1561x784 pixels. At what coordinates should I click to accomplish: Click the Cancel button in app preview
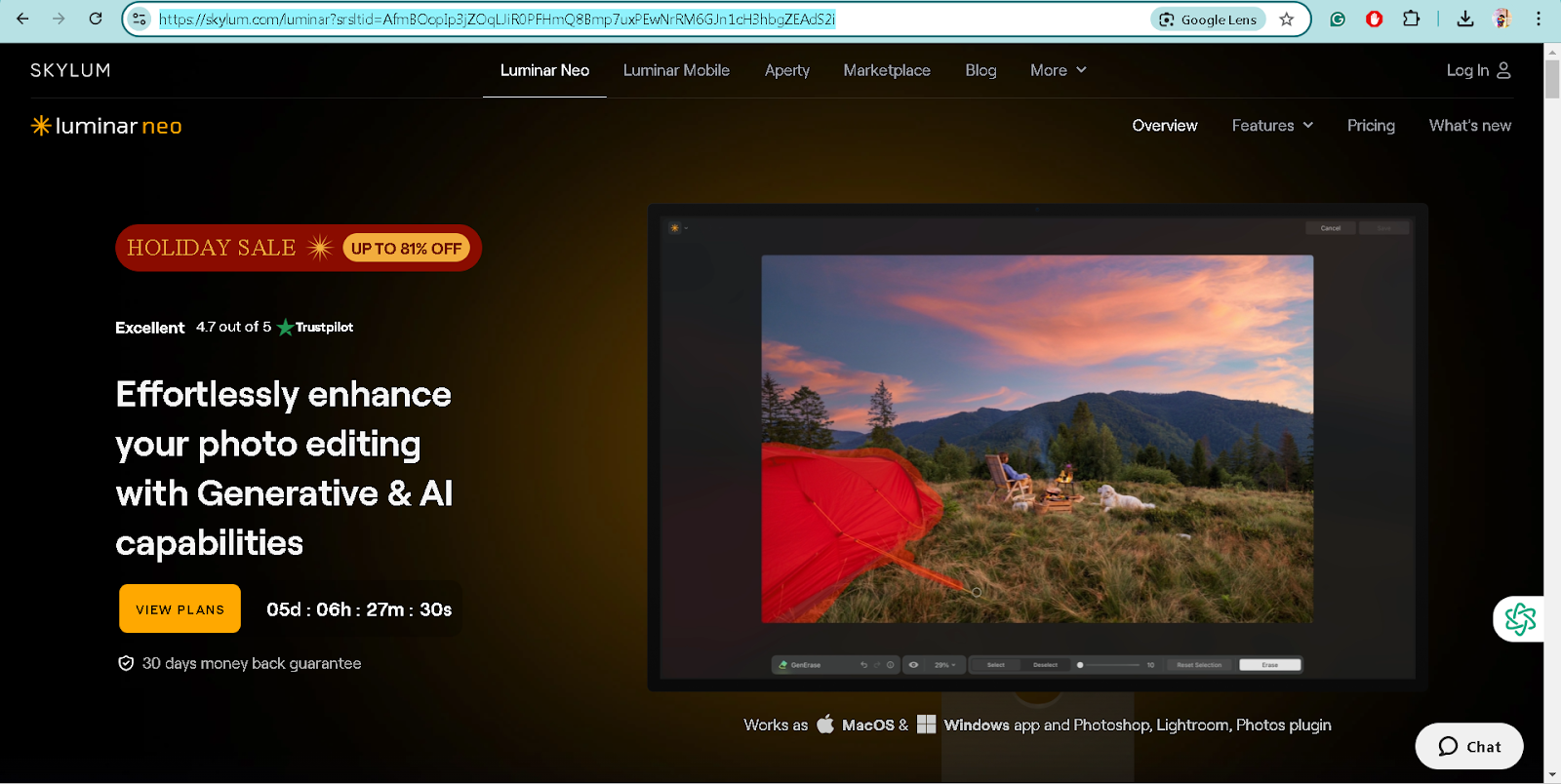(x=1331, y=228)
